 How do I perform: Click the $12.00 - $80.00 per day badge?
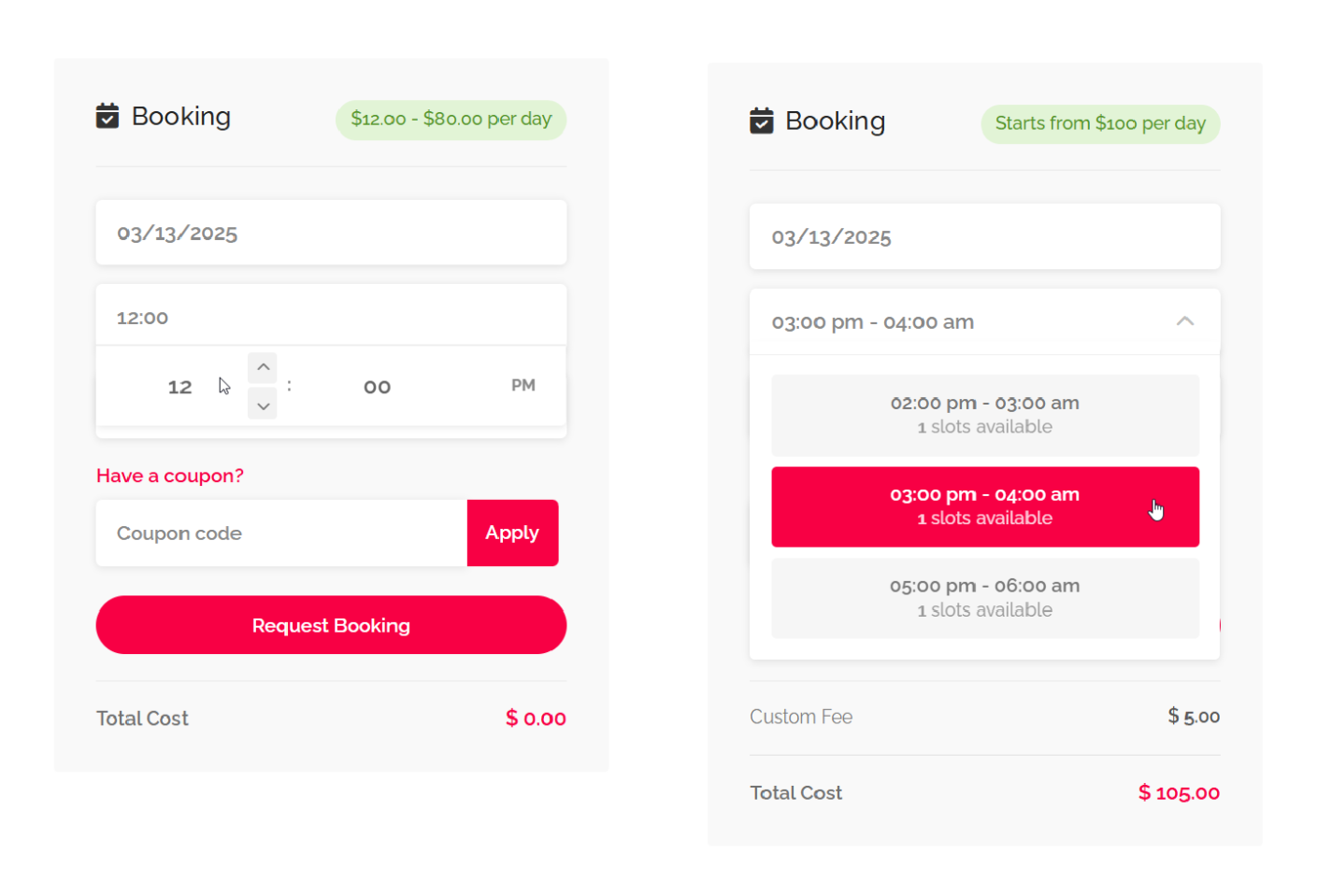(451, 120)
